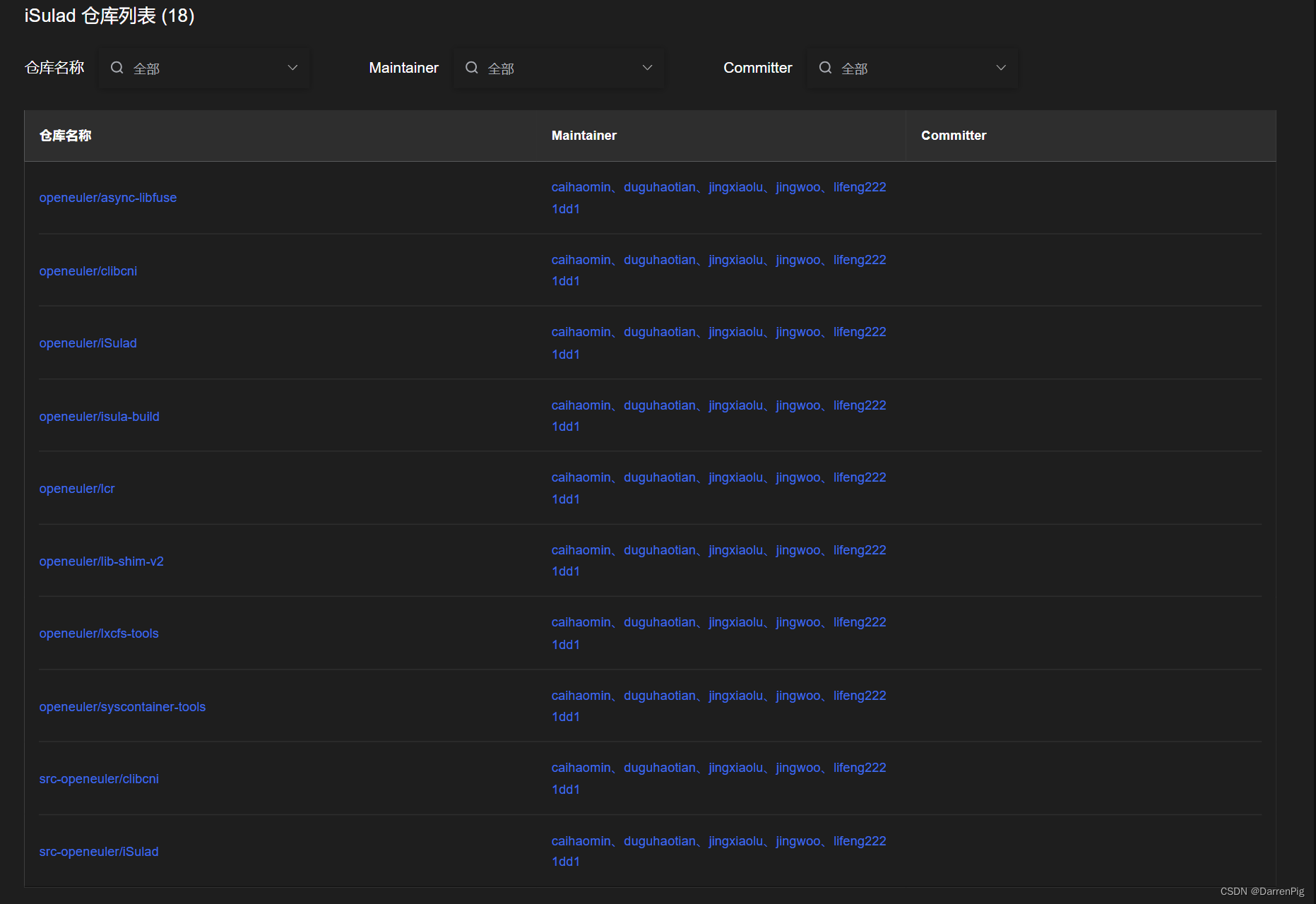Click caihaomin in lxcfs-tools row
1316x904 pixels.
(x=581, y=622)
